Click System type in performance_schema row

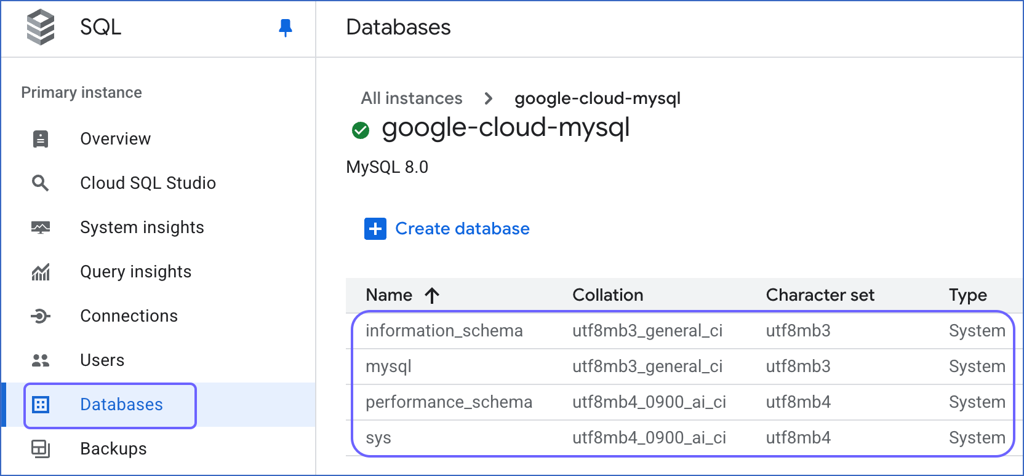tap(977, 402)
